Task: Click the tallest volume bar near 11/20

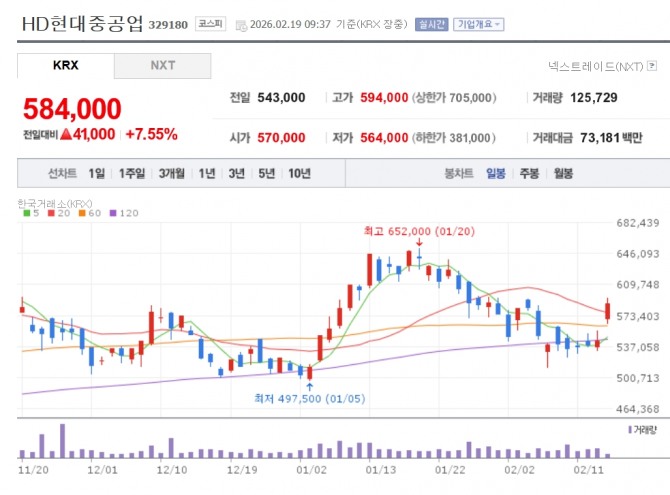Action: [x=62, y=441]
